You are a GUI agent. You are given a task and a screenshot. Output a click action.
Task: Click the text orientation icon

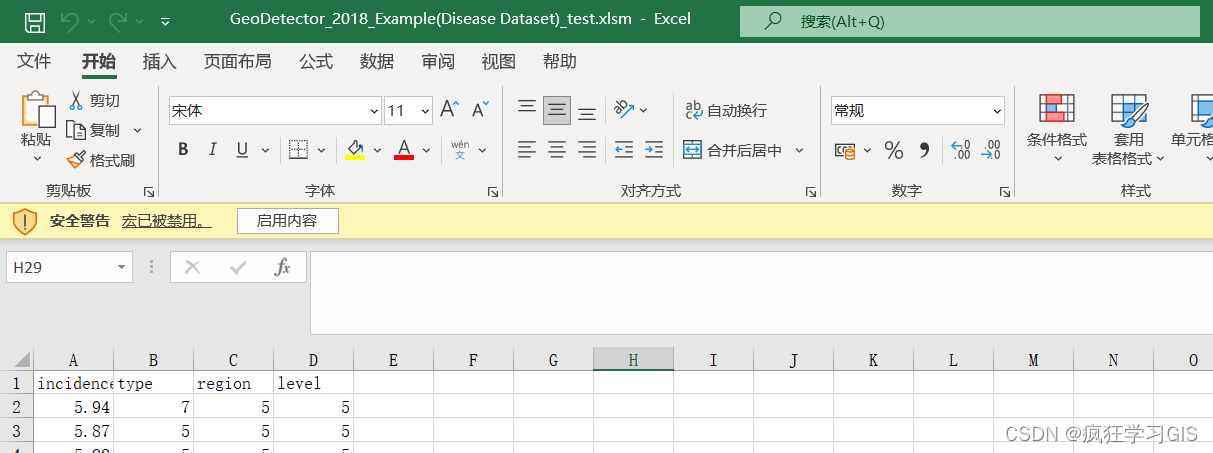coord(624,109)
